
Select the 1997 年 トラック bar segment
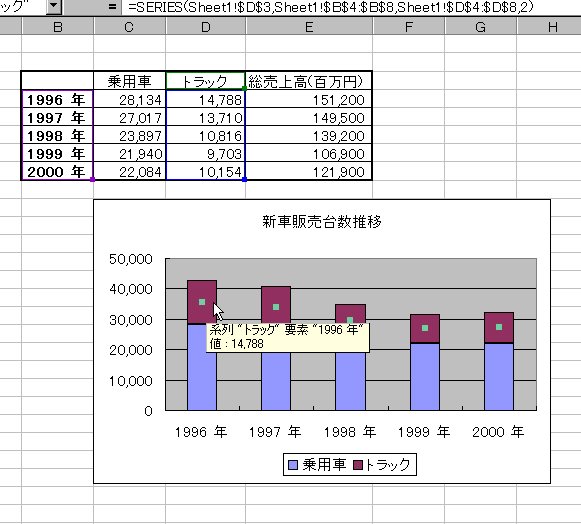(x=276, y=305)
